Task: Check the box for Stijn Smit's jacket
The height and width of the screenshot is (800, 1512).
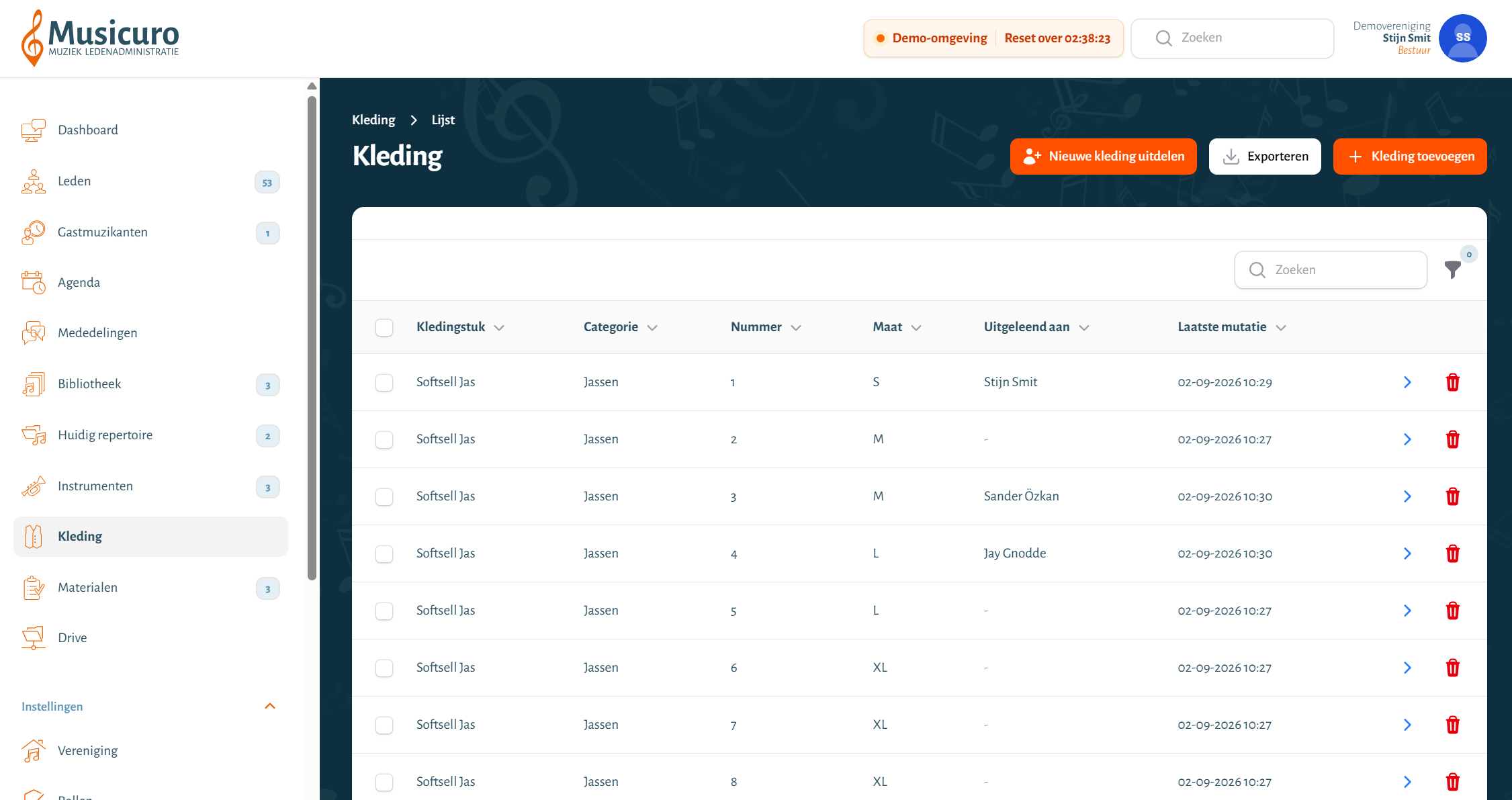Action: pos(384,383)
